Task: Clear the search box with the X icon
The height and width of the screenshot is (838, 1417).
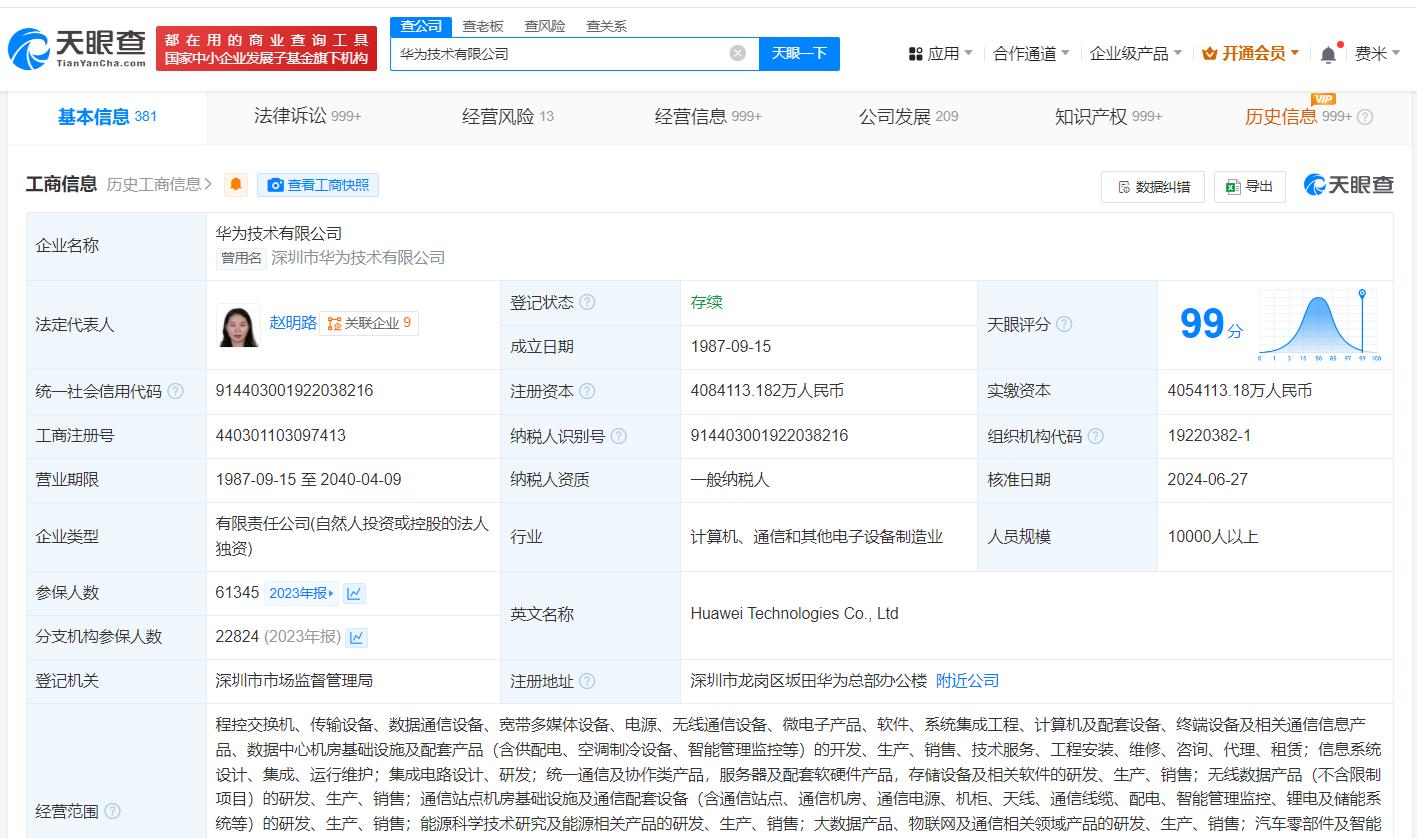Action: pos(738,53)
